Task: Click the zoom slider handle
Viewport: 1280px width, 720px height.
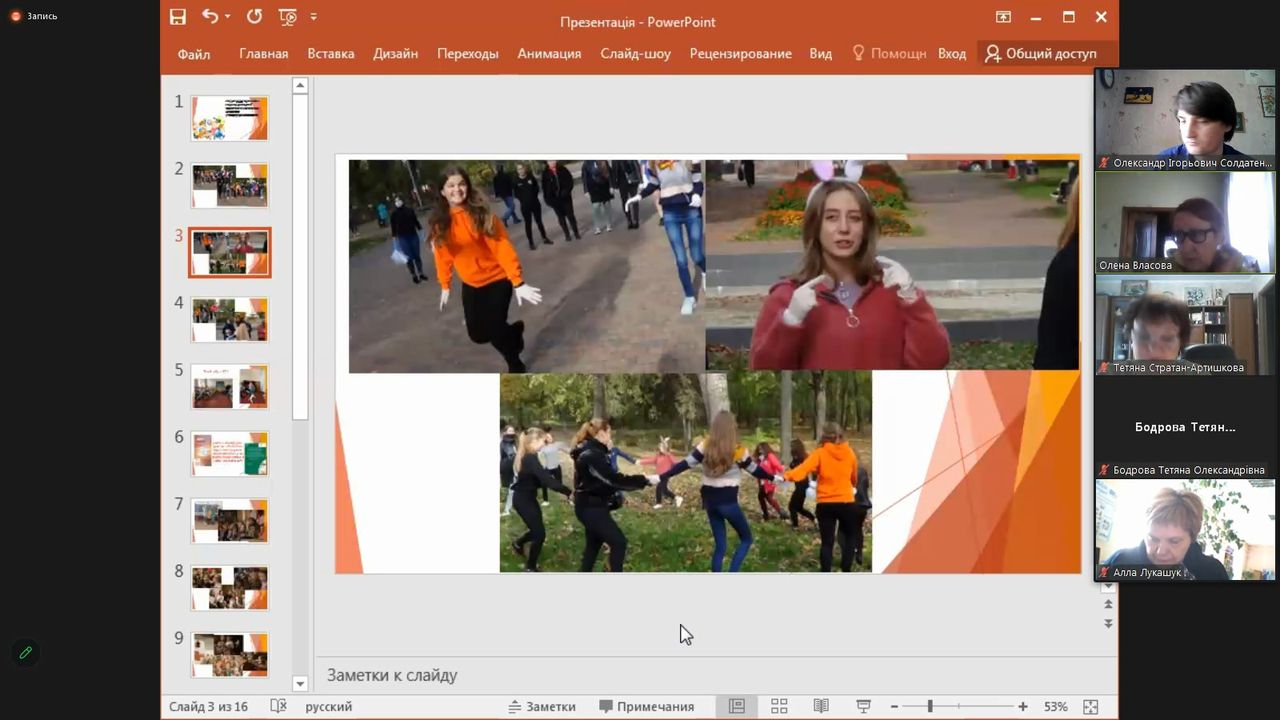Action: tap(930, 706)
